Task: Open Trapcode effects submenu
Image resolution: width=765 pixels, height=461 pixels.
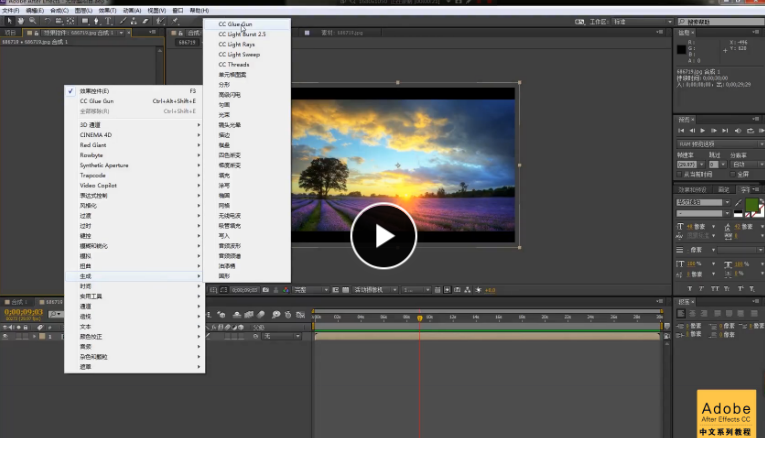Action: point(134,175)
